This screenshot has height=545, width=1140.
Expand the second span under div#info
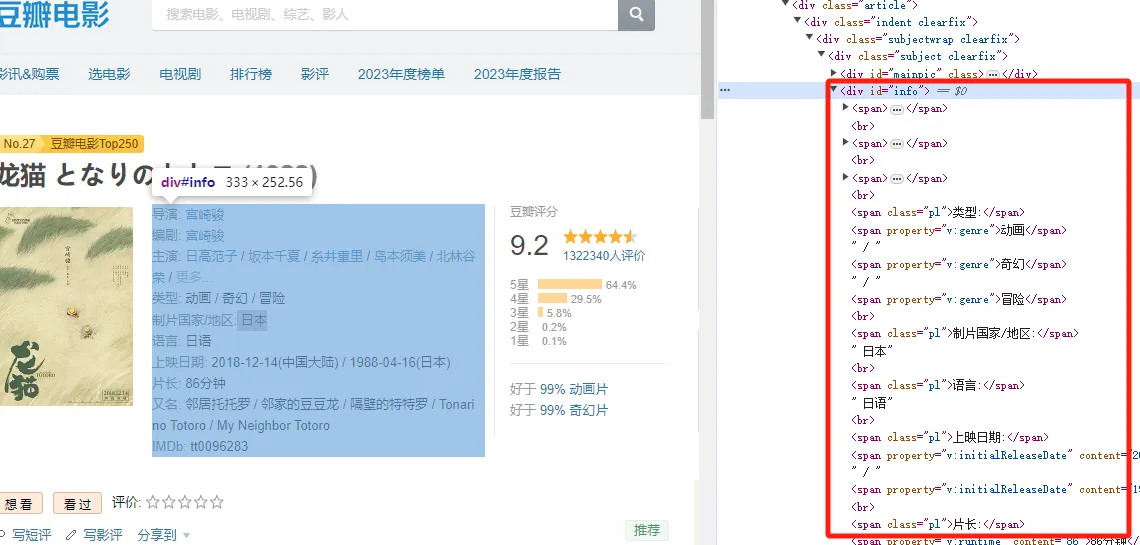[x=846, y=143]
